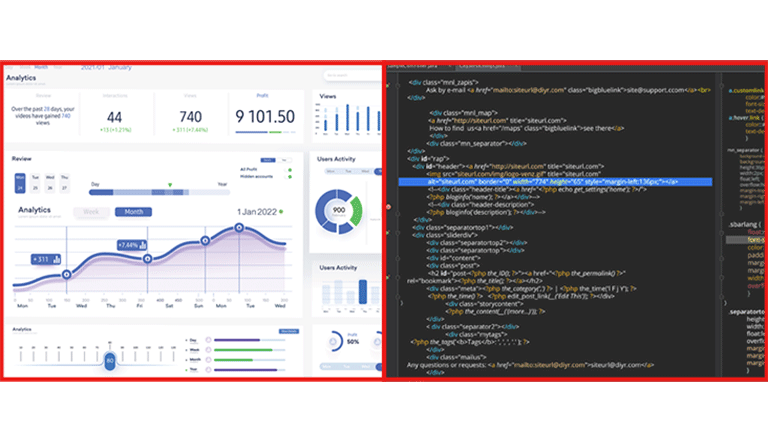Viewport: 768px width, 432px height.
Task: Click the circular icon beside Year progress bar
Action: [x=208, y=369]
